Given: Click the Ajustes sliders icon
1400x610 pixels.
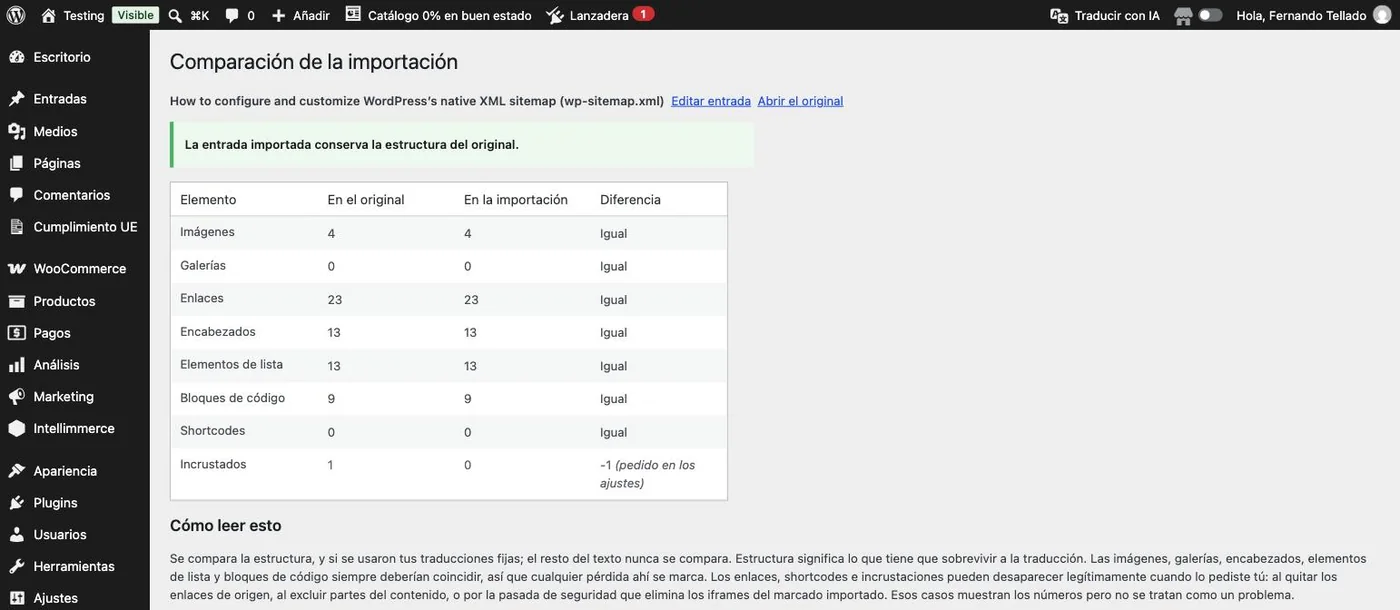Looking at the screenshot, I should tap(16, 598).
